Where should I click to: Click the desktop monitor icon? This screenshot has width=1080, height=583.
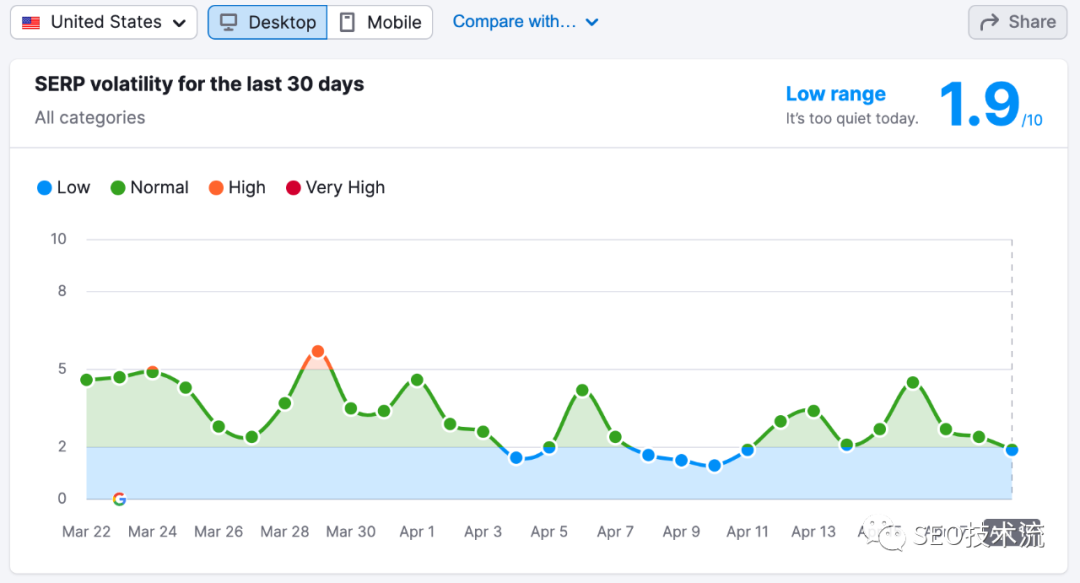point(228,22)
